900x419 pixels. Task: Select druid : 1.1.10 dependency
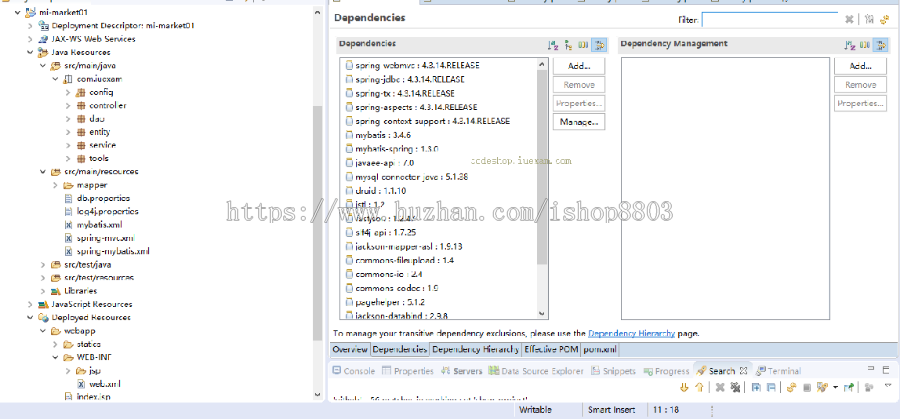point(377,191)
